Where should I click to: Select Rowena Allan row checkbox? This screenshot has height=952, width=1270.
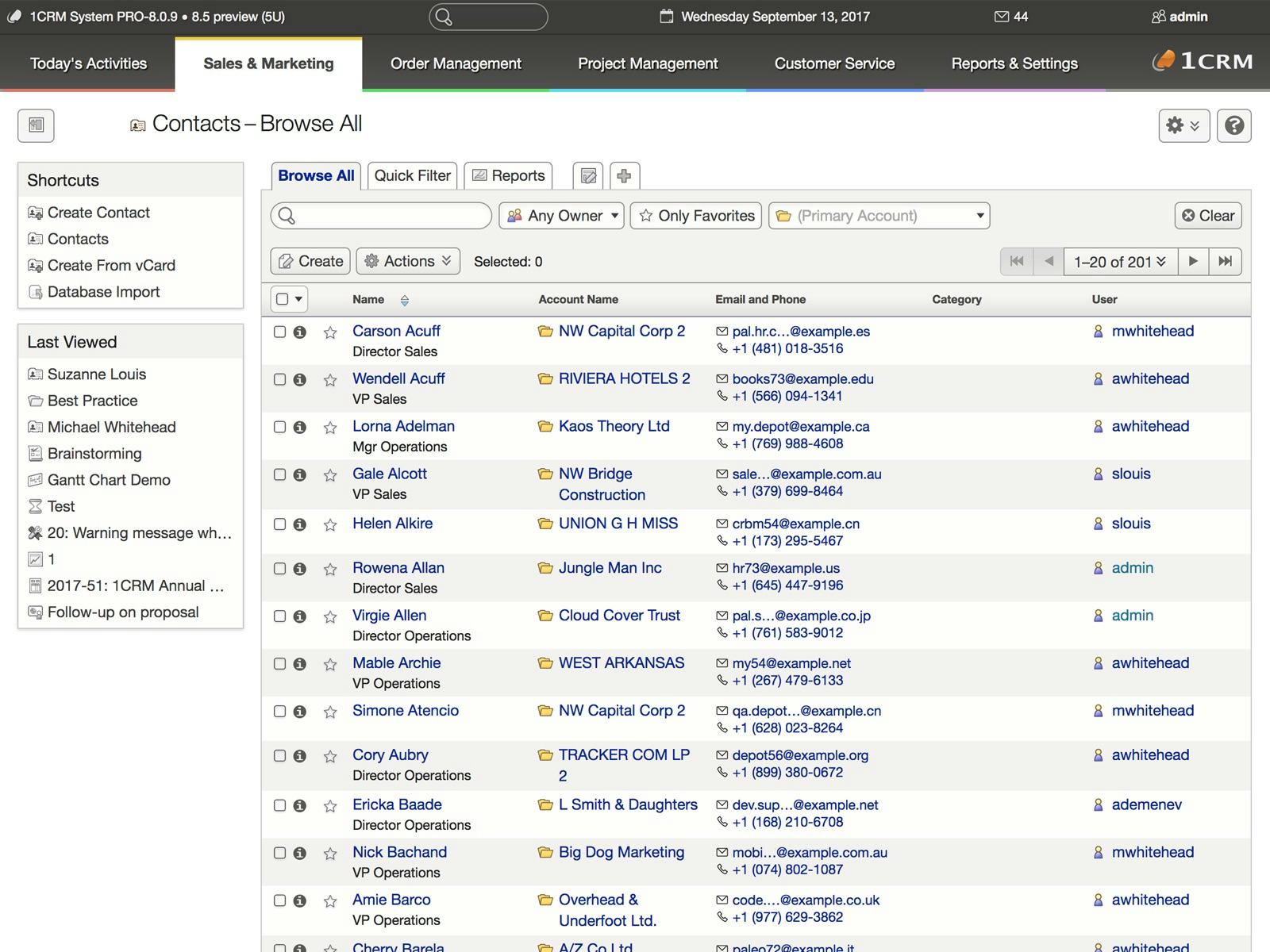click(x=279, y=568)
